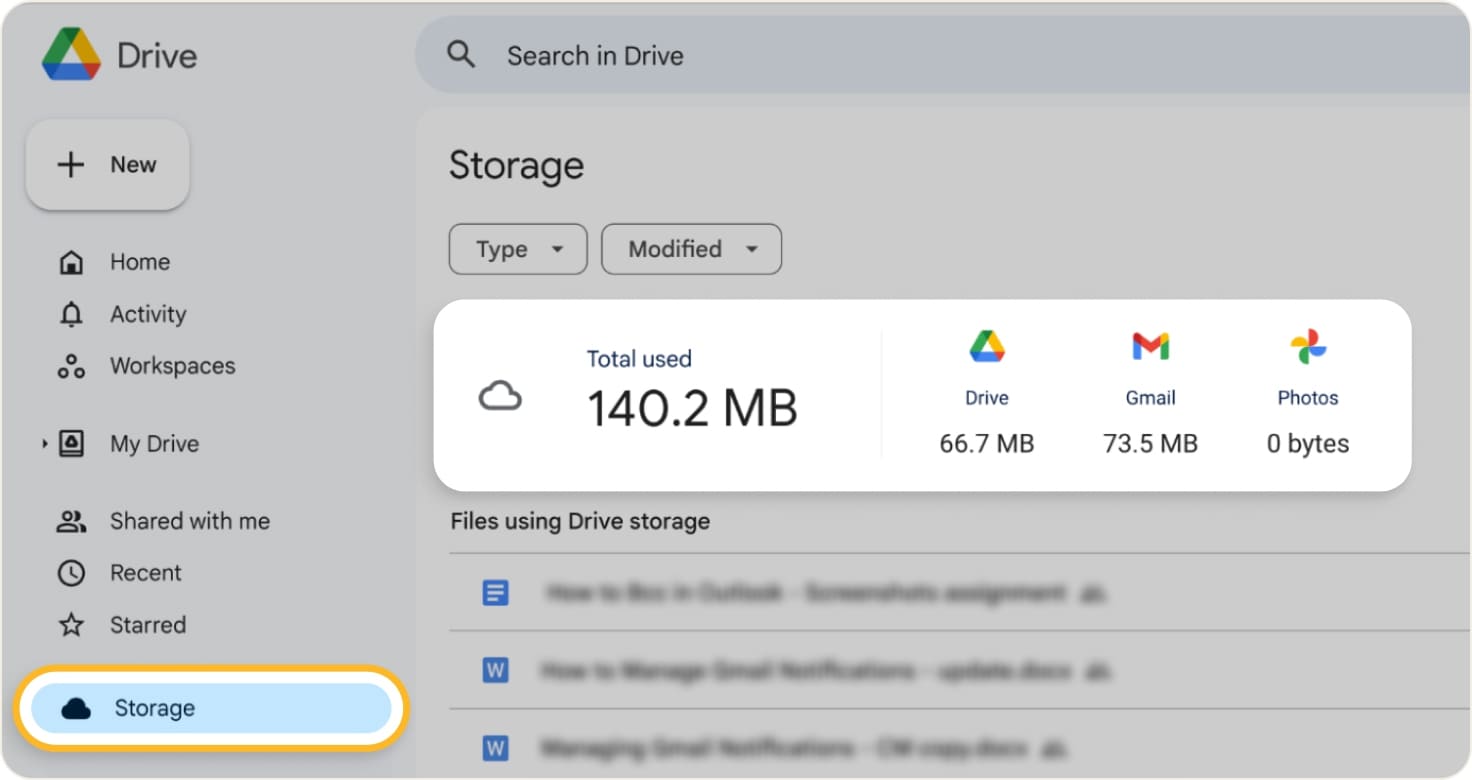Click the New button

(x=107, y=164)
